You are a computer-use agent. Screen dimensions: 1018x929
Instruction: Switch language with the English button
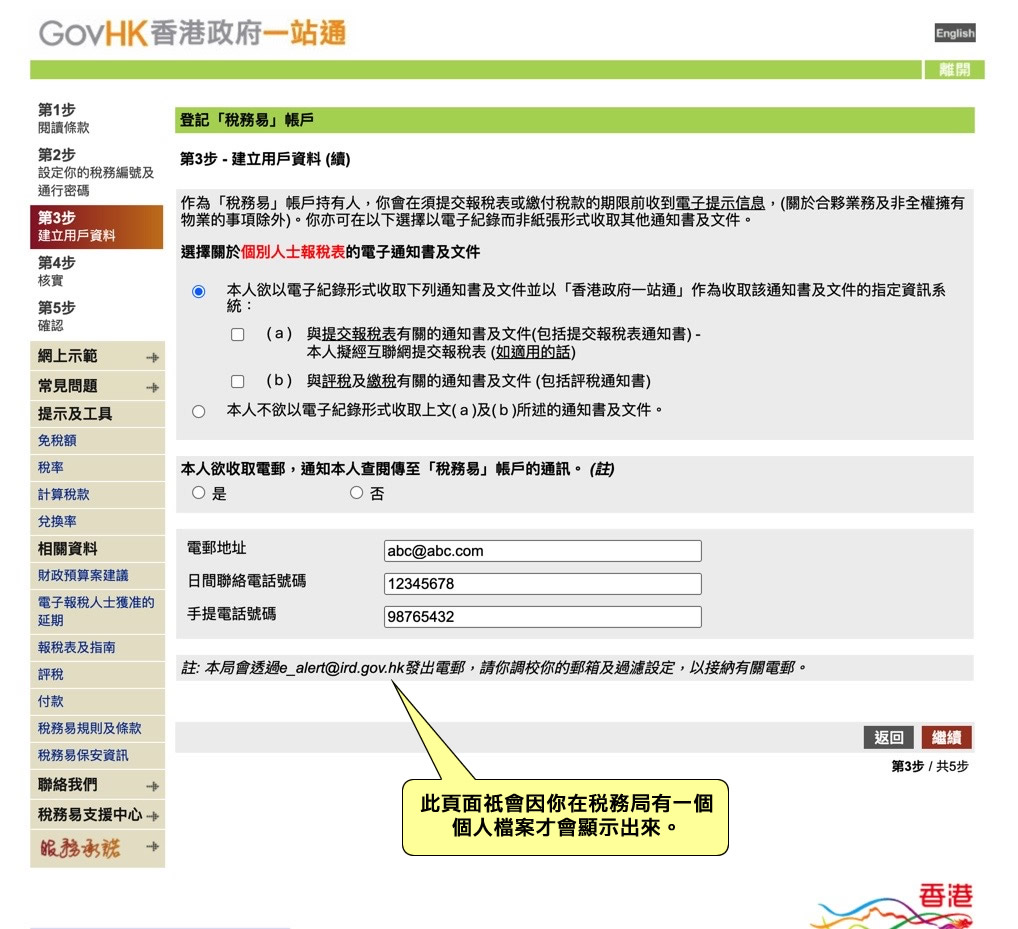coord(955,33)
